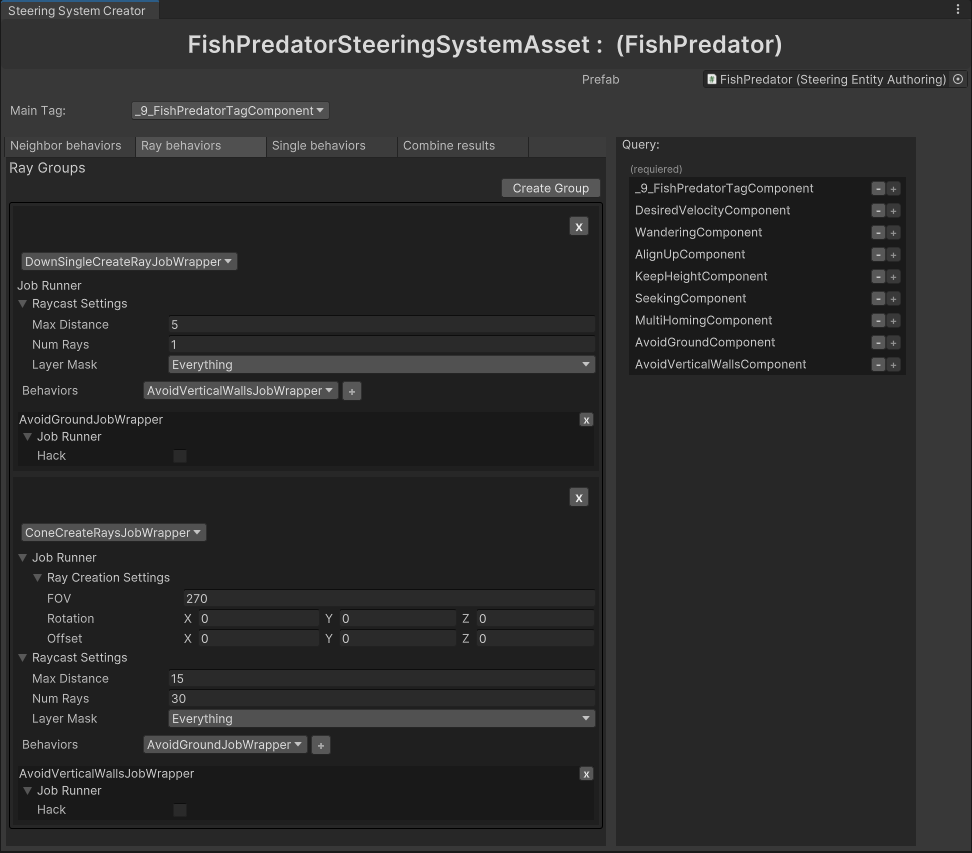
Task: Delete the AvoidGroundJobWrapper behavior
Action: coord(586,420)
